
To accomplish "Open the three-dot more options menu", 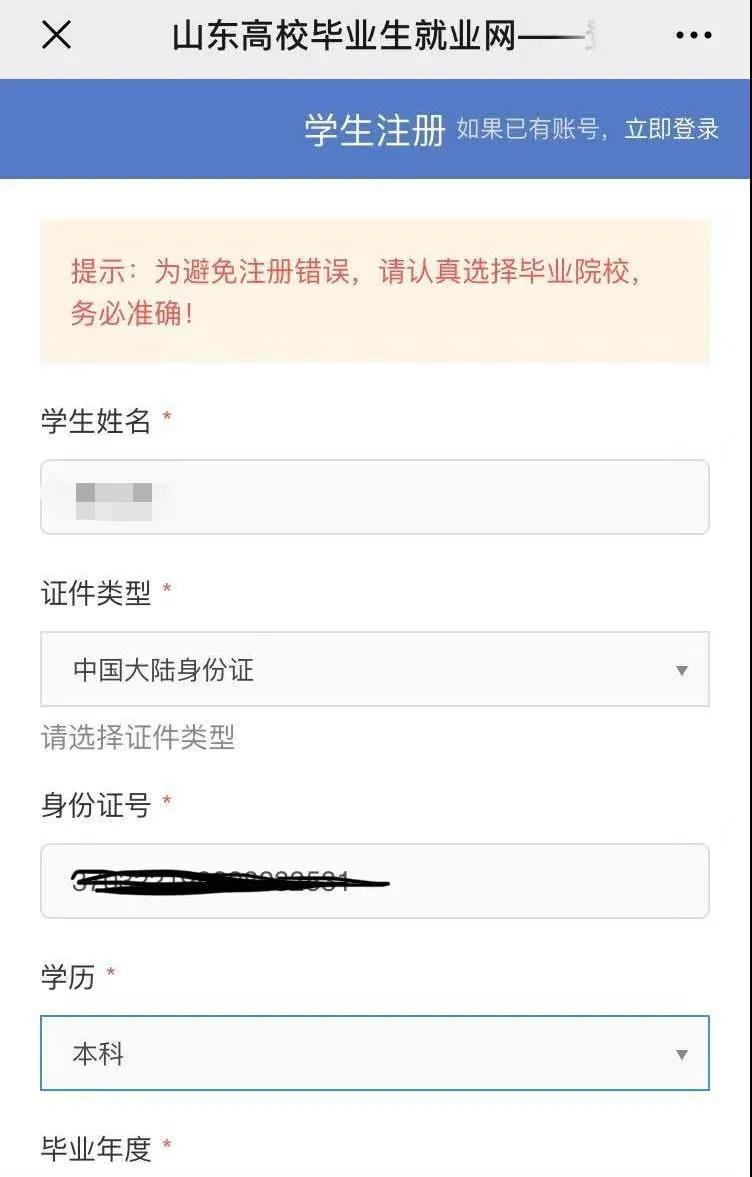I will click(693, 36).
